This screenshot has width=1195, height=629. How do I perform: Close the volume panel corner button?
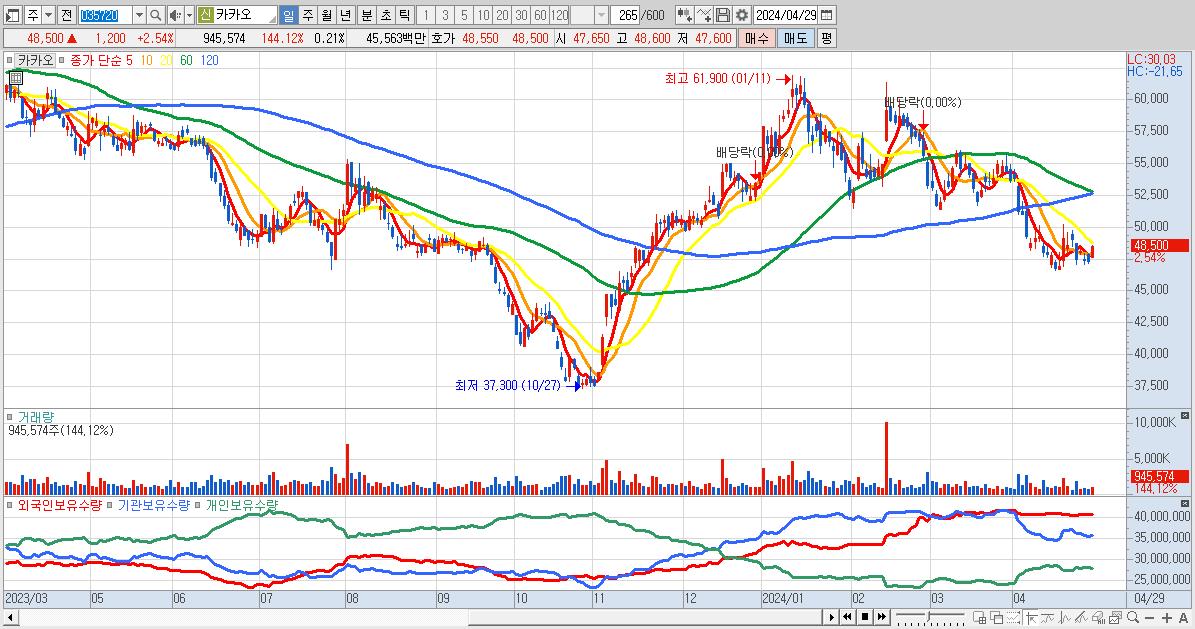pos(1185,416)
